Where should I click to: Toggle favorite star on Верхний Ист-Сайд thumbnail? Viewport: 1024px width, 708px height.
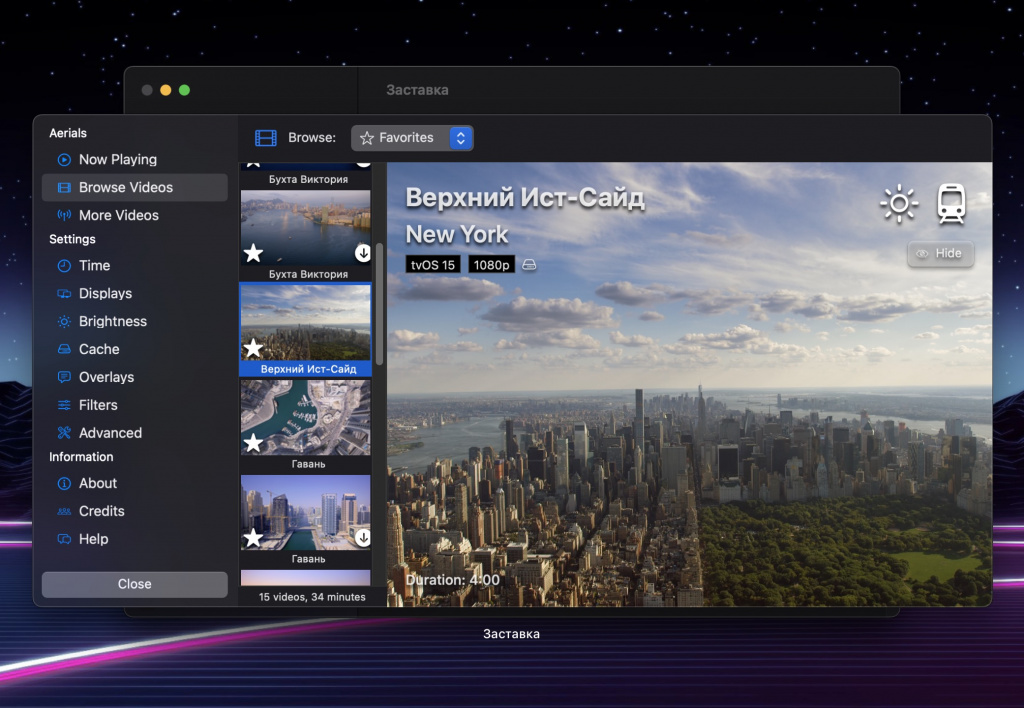click(x=253, y=348)
